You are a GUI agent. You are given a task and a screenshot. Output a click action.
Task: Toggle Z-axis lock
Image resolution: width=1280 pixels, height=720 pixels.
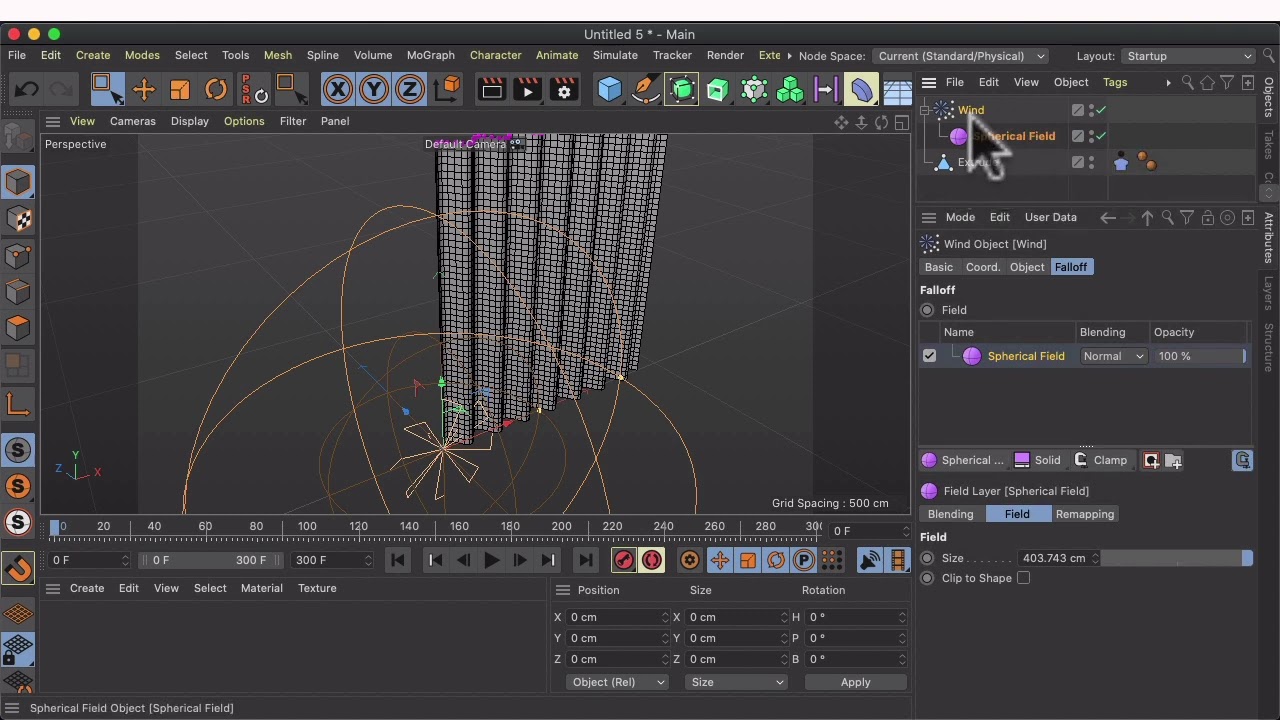(410, 90)
